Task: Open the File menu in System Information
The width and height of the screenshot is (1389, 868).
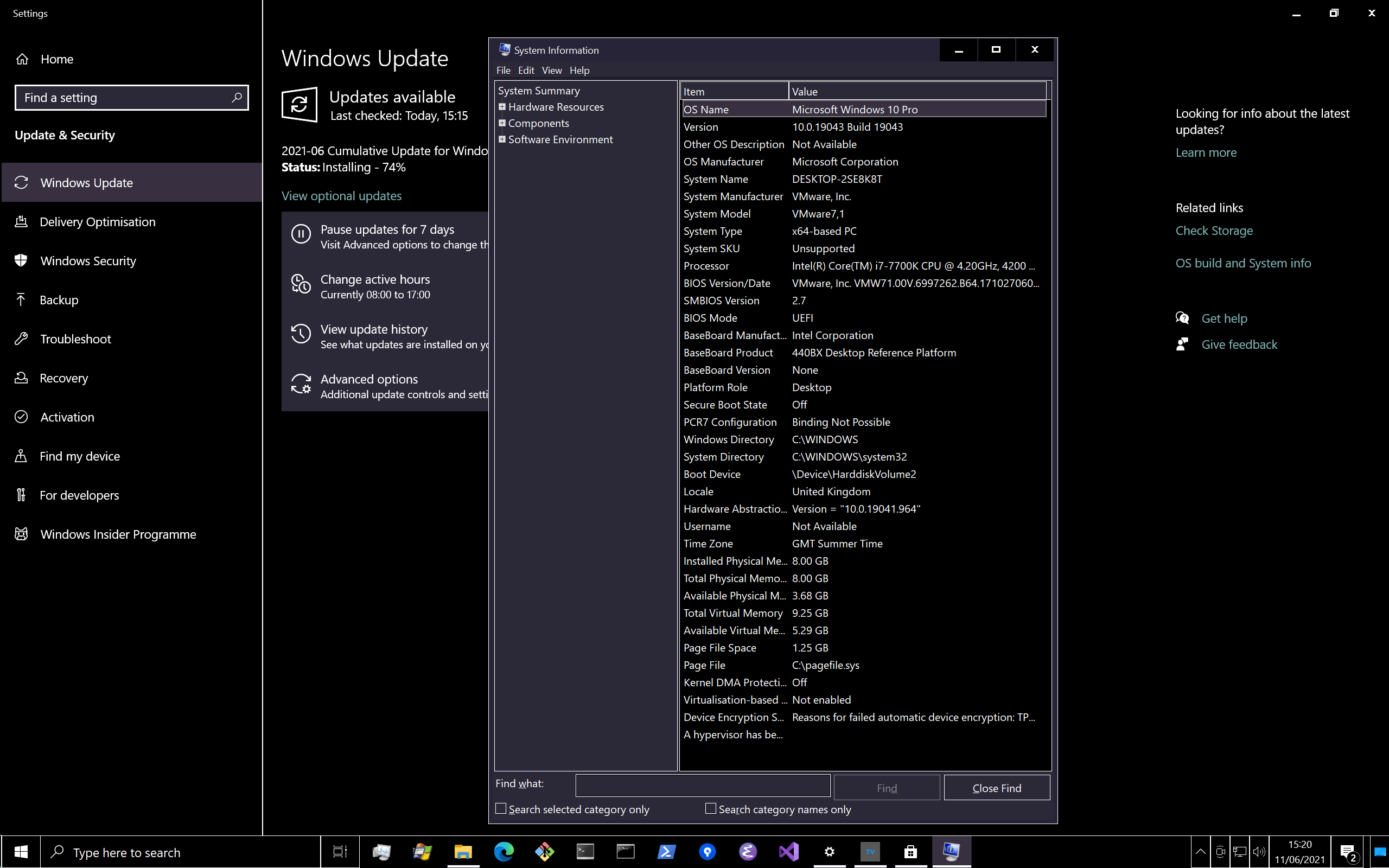Action: point(504,71)
